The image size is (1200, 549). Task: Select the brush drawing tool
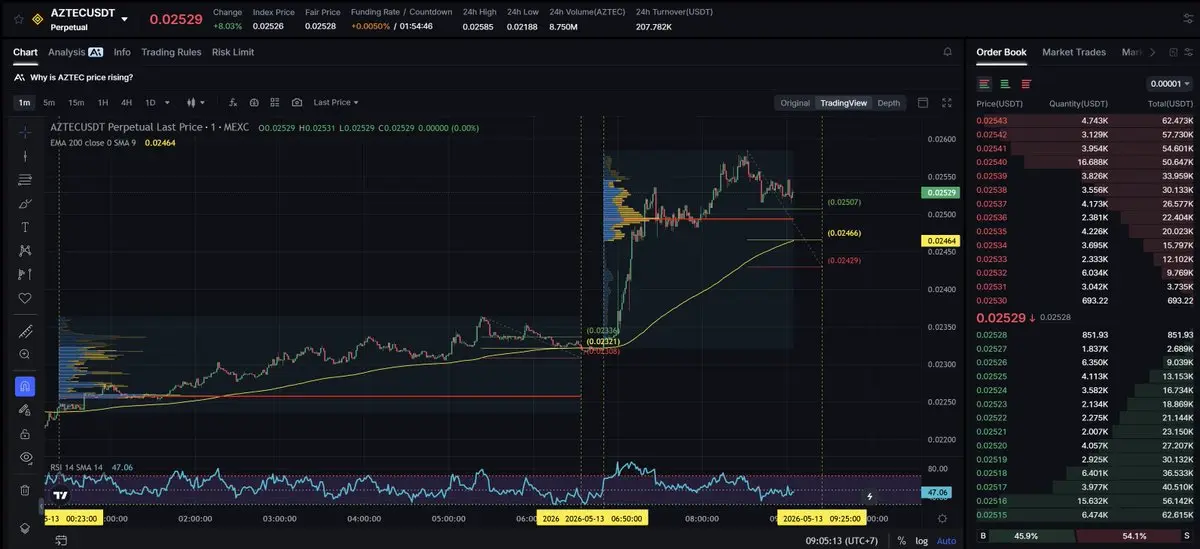click(x=25, y=203)
